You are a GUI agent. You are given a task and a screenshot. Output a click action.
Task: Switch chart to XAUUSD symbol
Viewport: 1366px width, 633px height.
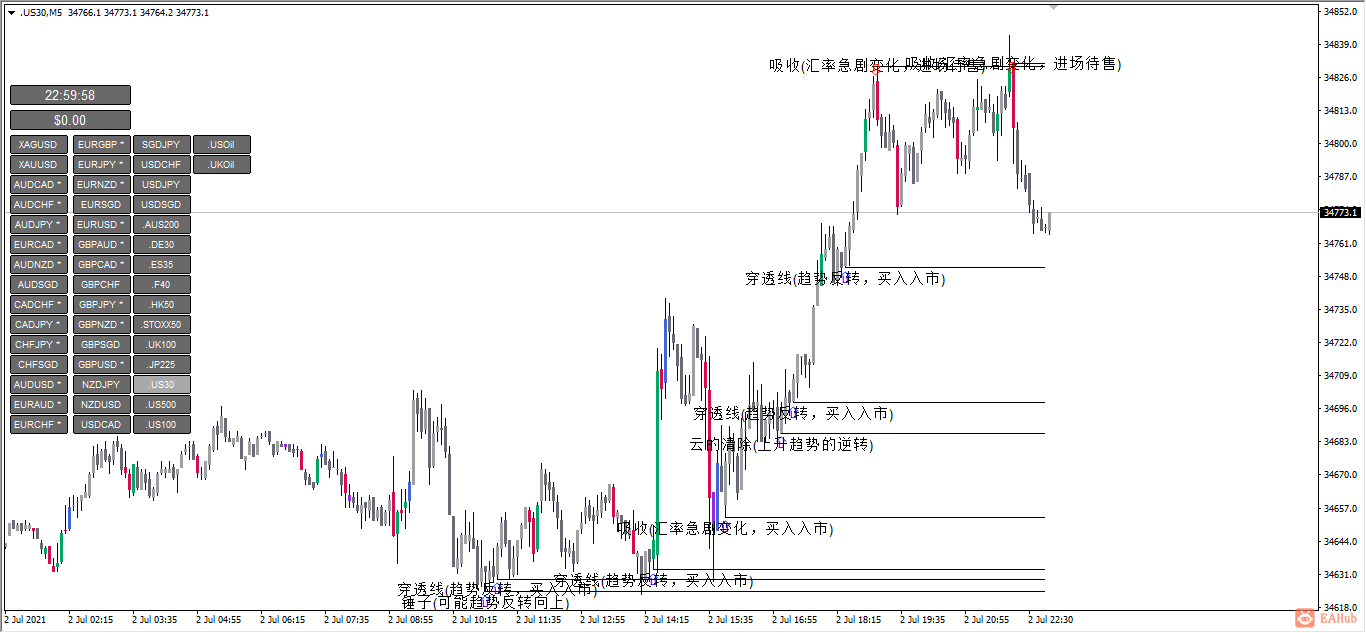pos(39,165)
